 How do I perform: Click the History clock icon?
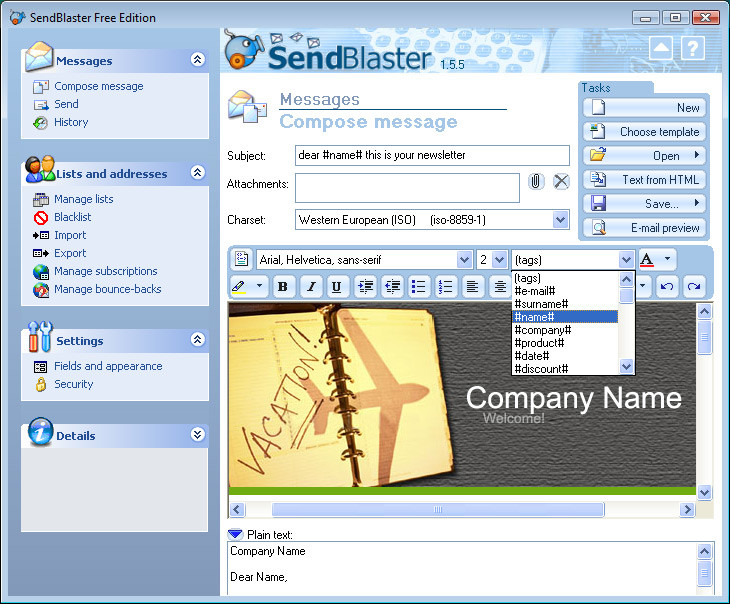click(41, 123)
